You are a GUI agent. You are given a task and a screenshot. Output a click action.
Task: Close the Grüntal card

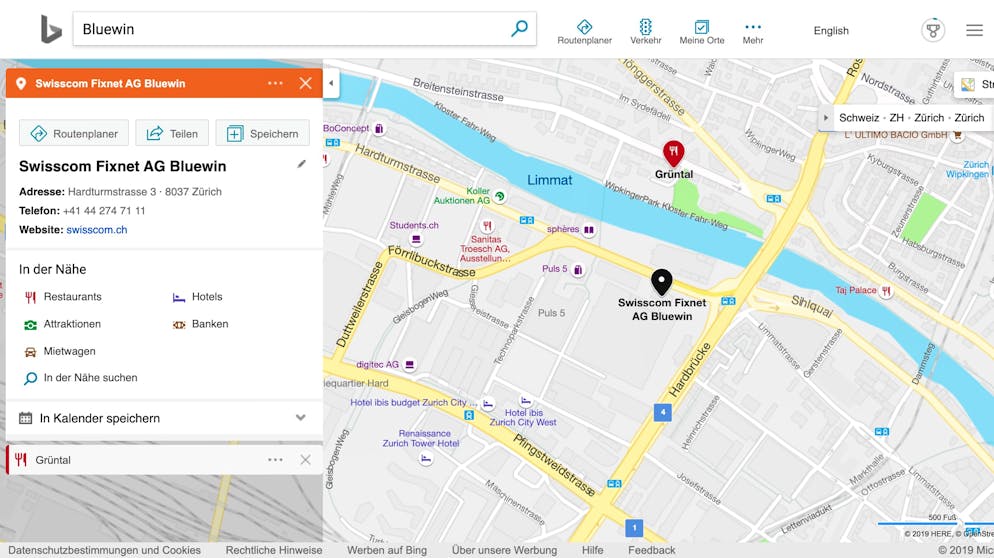point(306,460)
